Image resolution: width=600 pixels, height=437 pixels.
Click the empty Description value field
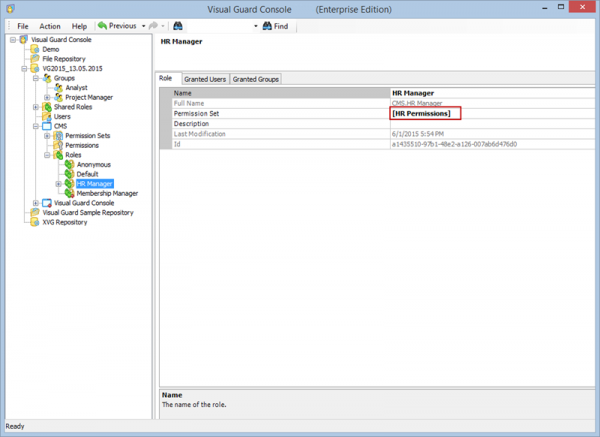(493, 124)
